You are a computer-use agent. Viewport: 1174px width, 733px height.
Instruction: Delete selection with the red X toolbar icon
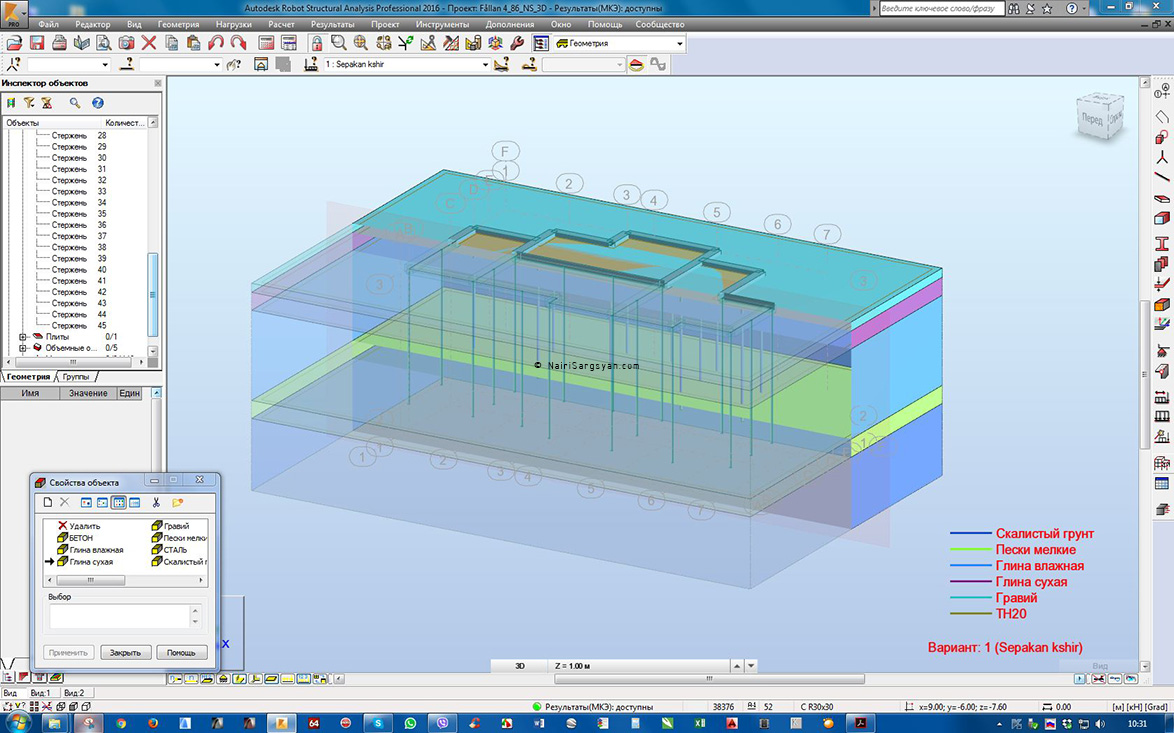pos(149,43)
